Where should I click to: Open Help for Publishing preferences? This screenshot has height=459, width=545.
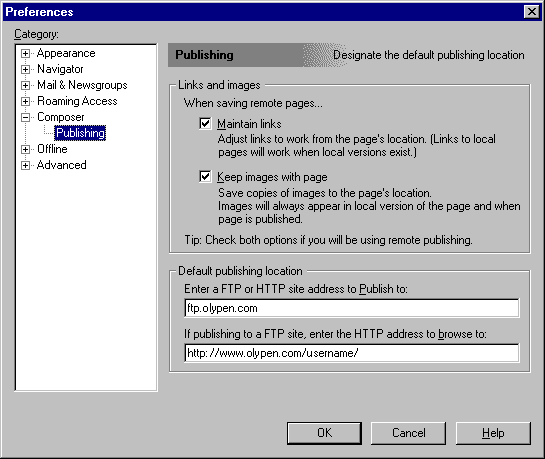pos(493,433)
